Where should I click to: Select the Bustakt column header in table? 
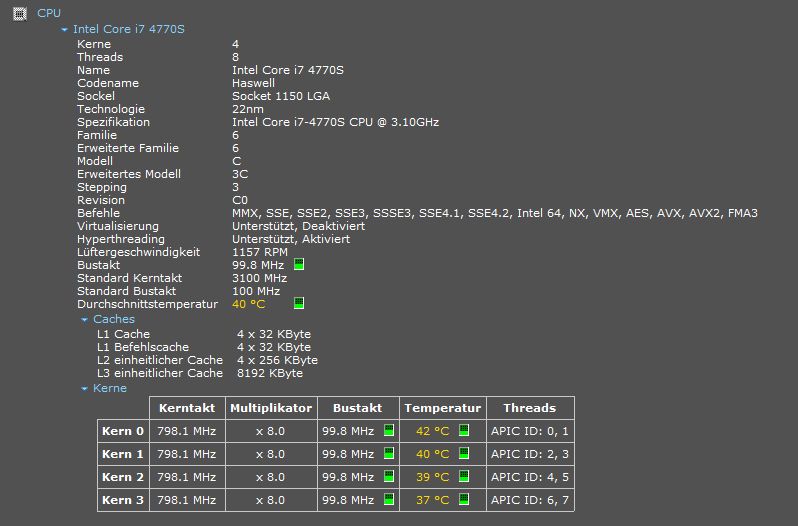[358, 408]
